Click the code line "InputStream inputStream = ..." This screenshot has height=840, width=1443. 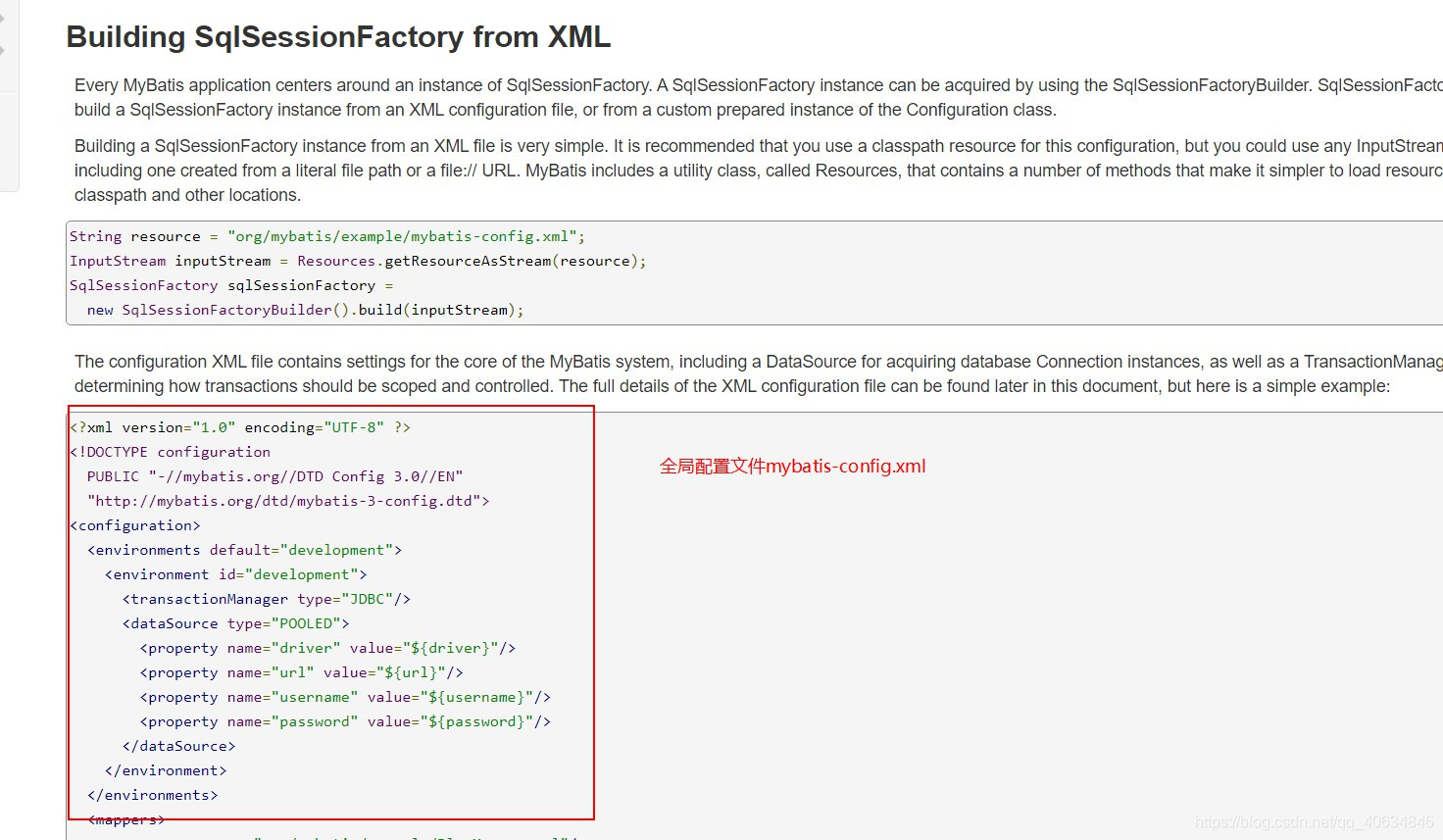(358, 261)
